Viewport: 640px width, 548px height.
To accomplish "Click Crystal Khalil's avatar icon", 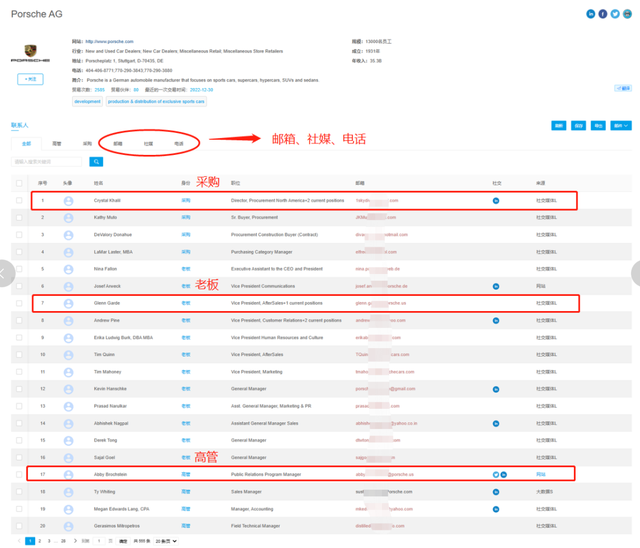I will (x=69, y=201).
